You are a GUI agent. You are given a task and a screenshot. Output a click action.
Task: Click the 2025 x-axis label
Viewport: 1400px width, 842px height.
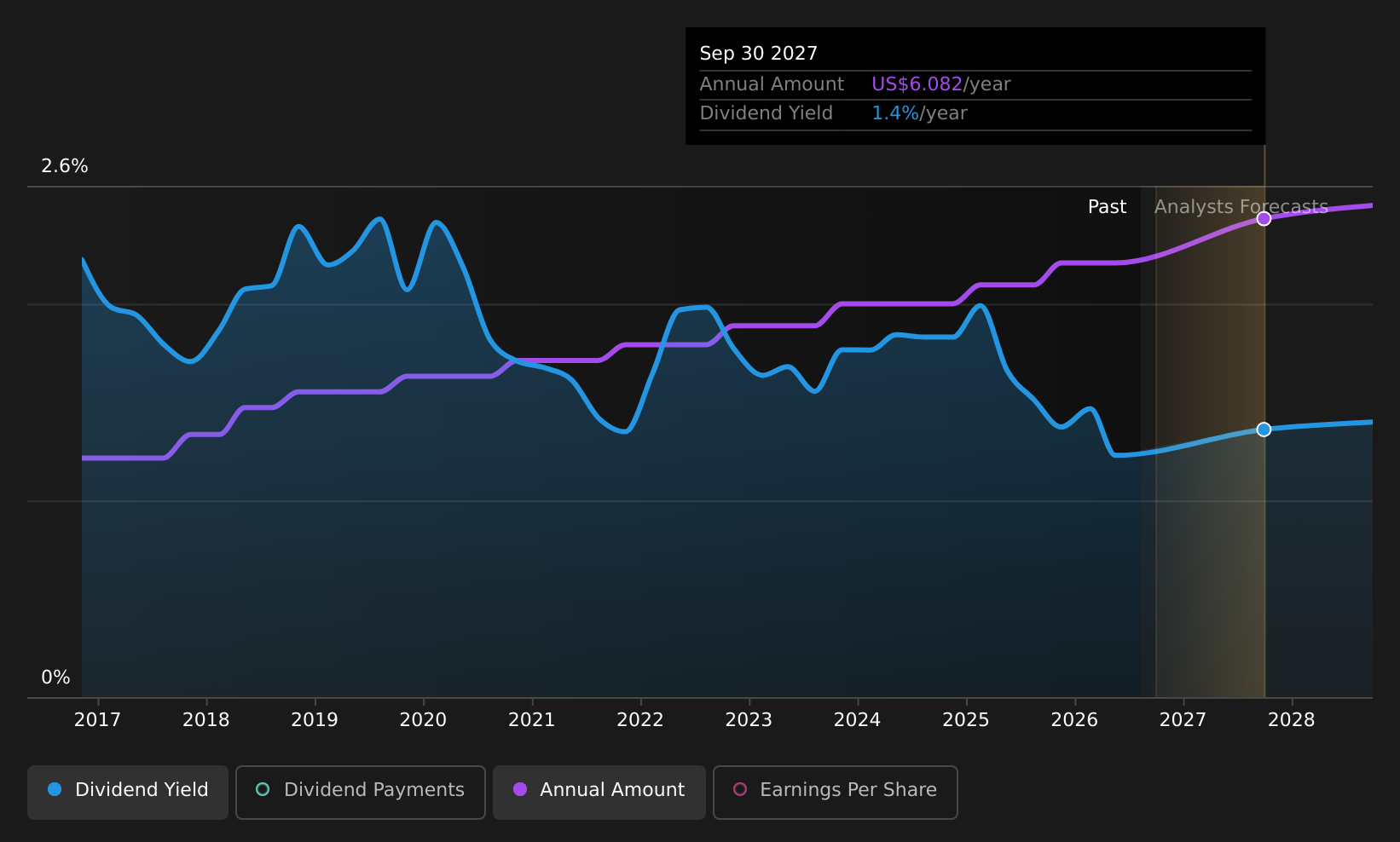point(966,720)
